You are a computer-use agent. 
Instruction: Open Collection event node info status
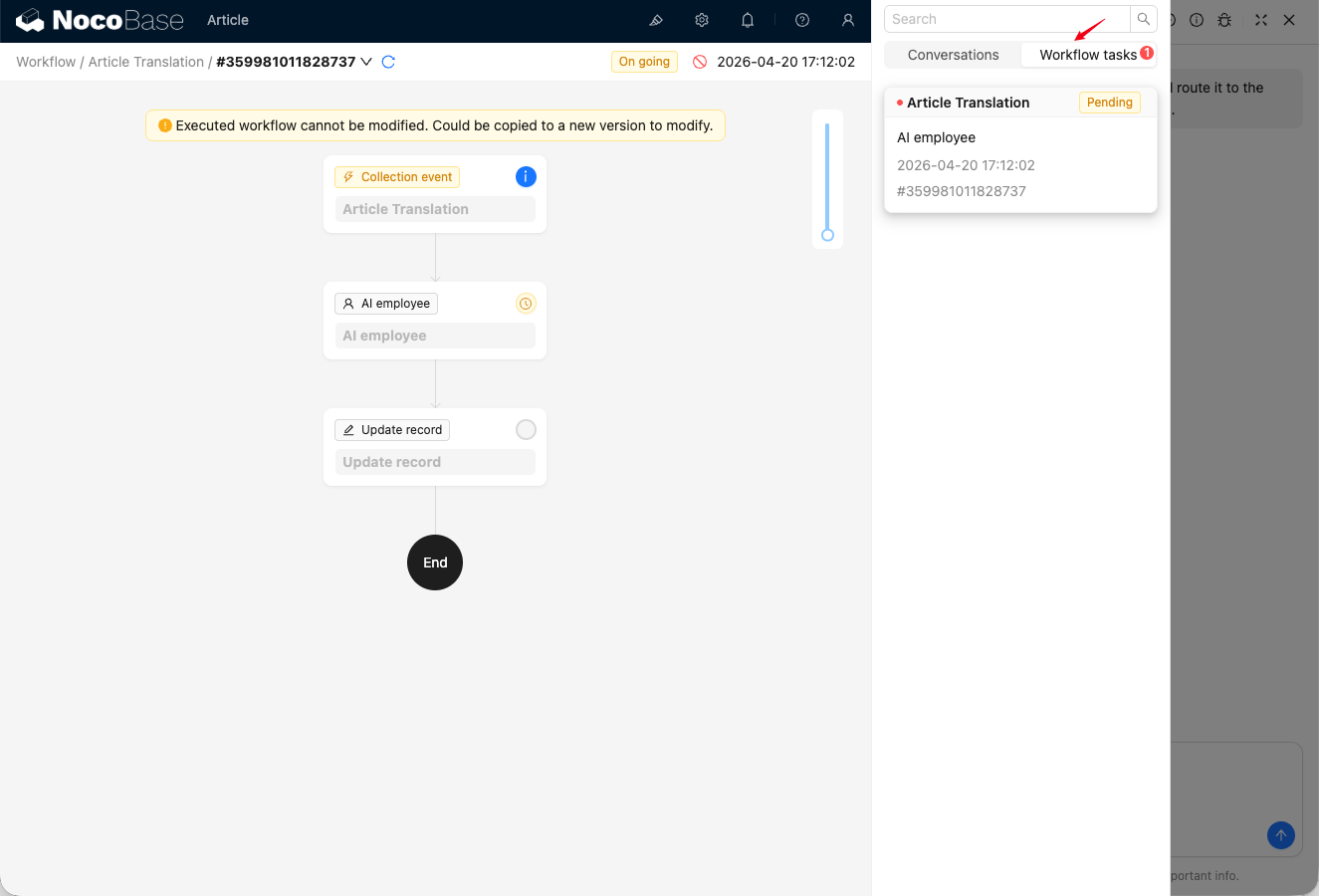(526, 177)
